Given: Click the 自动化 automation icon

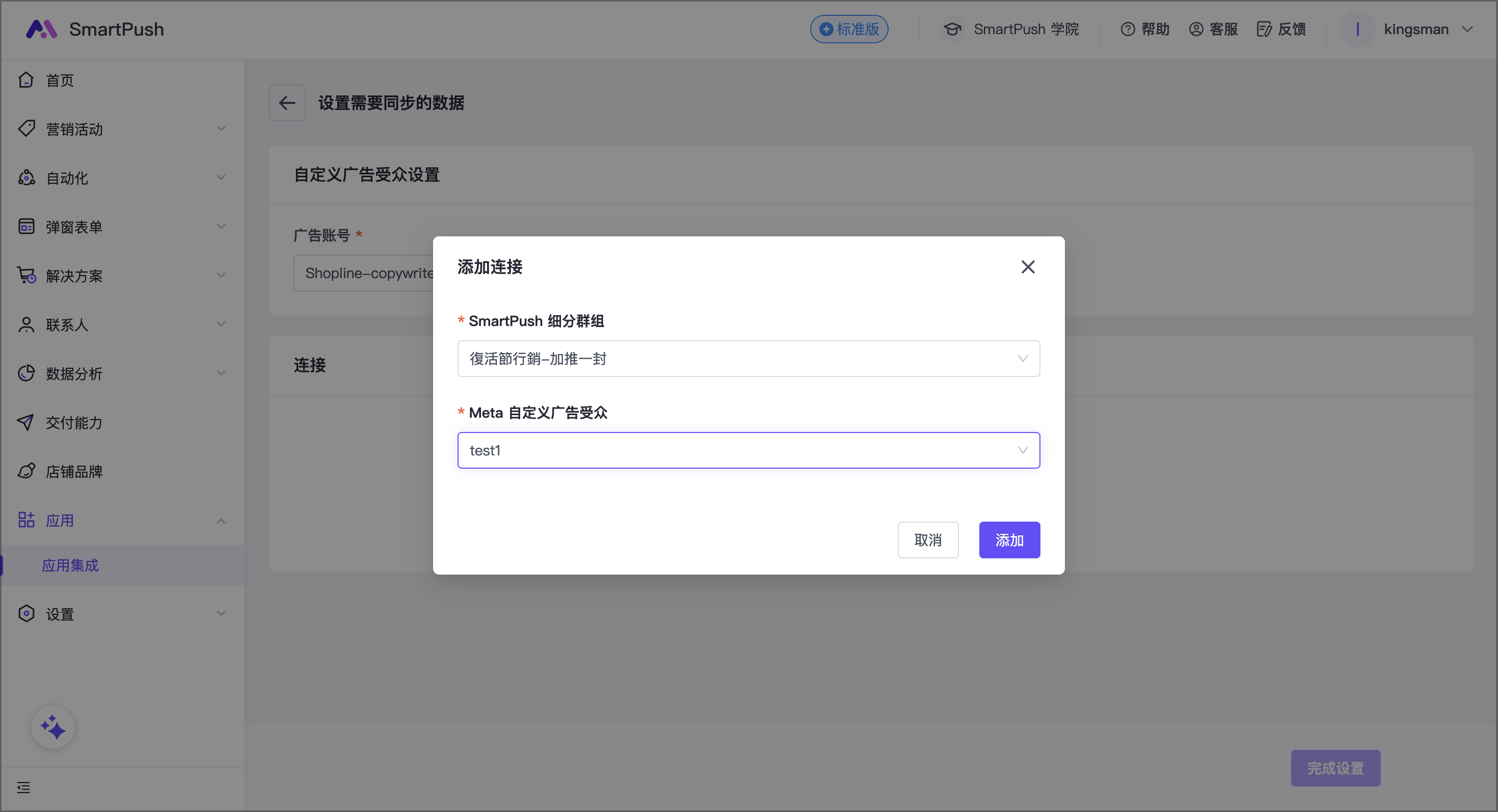Looking at the screenshot, I should (x=26, y=177).
